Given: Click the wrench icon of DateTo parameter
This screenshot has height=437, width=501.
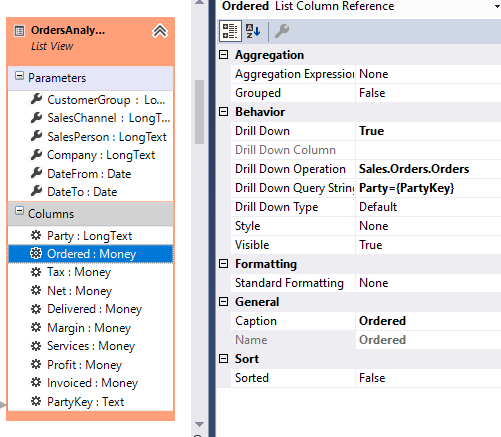Looking at the screenshot, I should [x=36, y=191].
